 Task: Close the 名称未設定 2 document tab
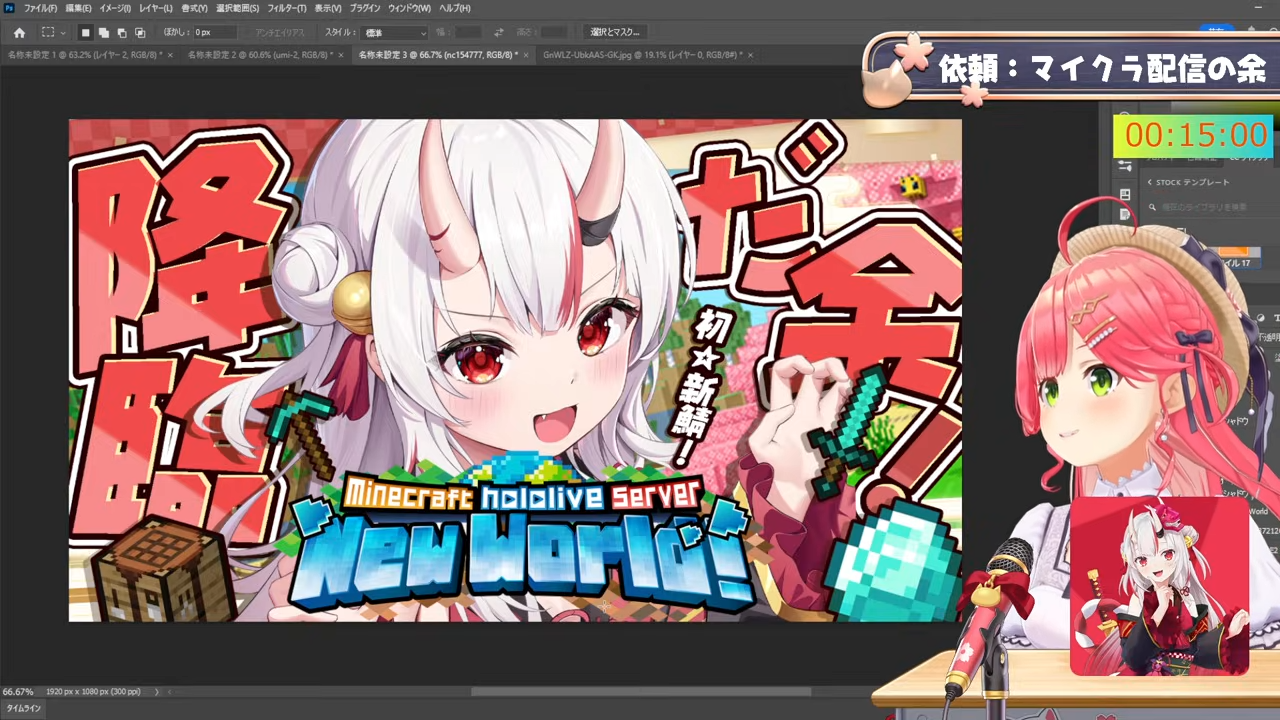coord(342,55)
